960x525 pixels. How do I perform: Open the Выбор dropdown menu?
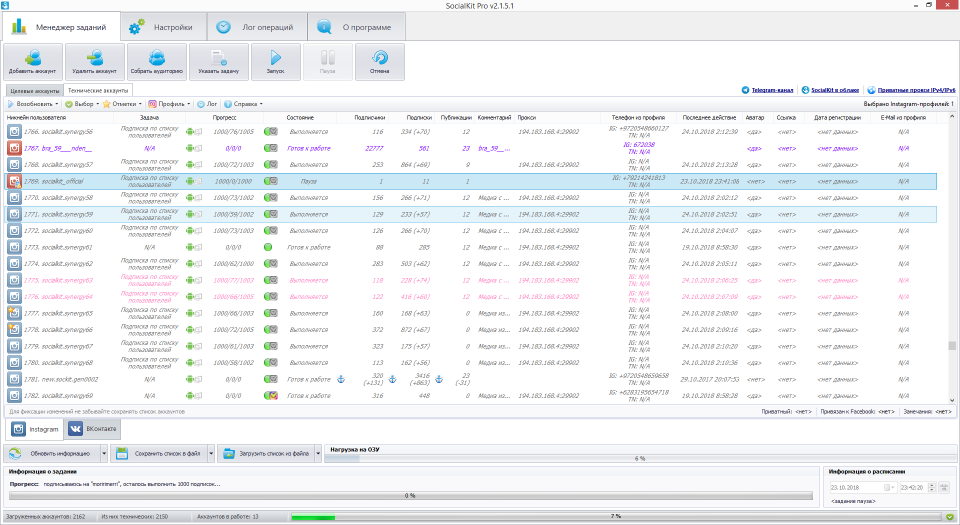tap(82, 104)
